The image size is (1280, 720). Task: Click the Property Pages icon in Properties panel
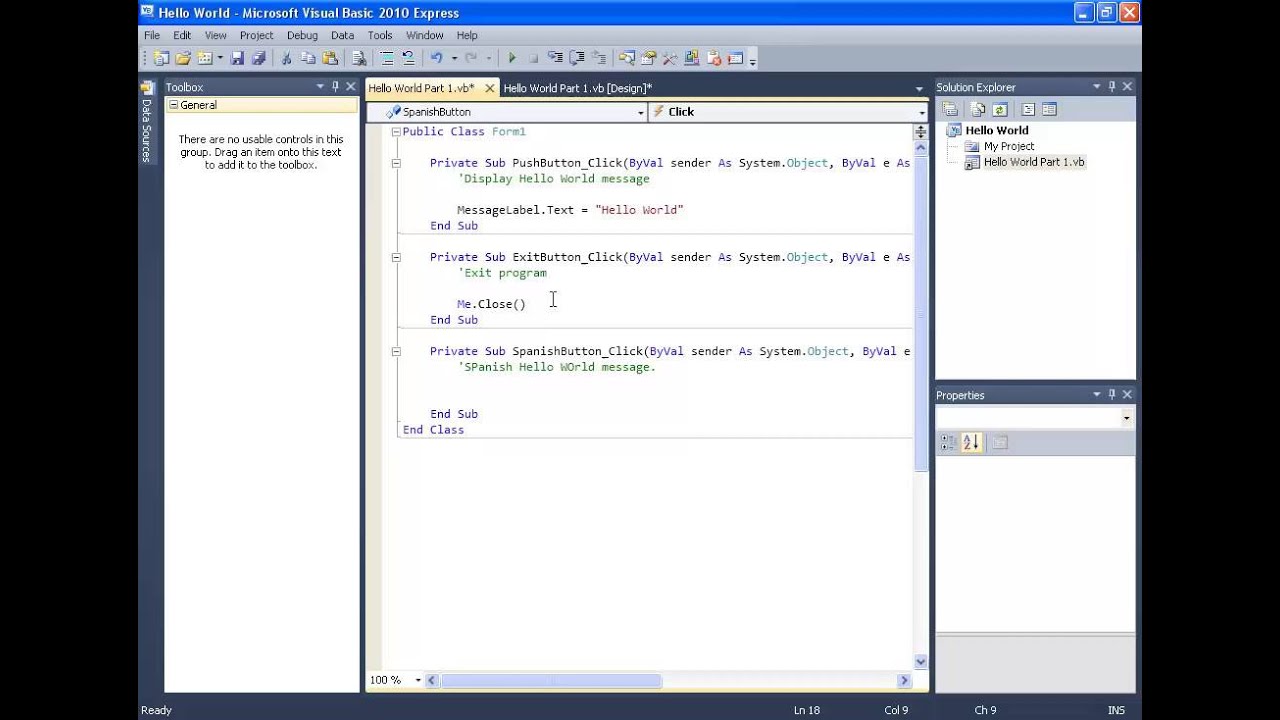pyautogui.click(x=1000, y=442)
